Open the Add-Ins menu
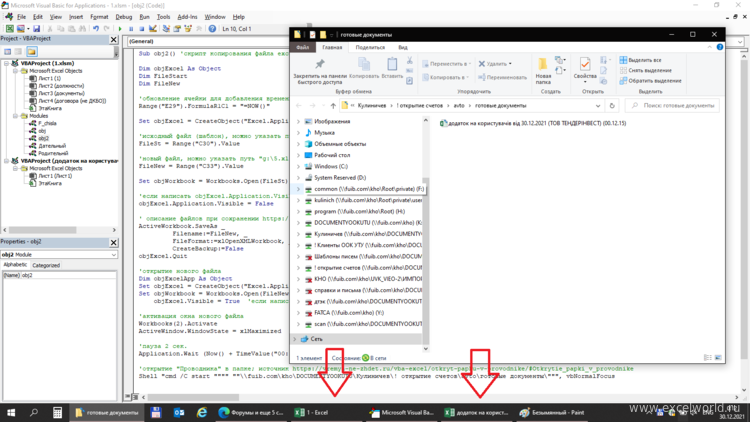This screenshot has width=750, height=422. pyautogui.click(x=188, y=17)
